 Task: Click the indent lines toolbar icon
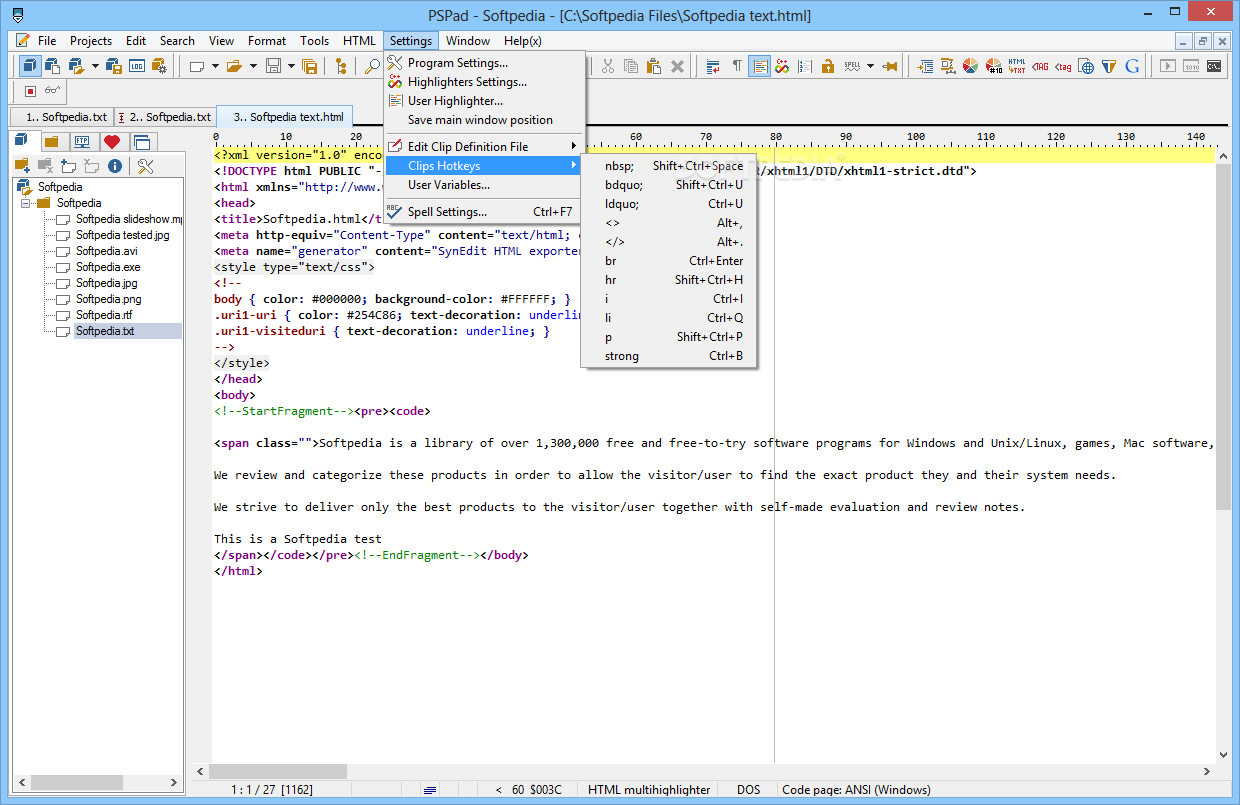point(924,66)
